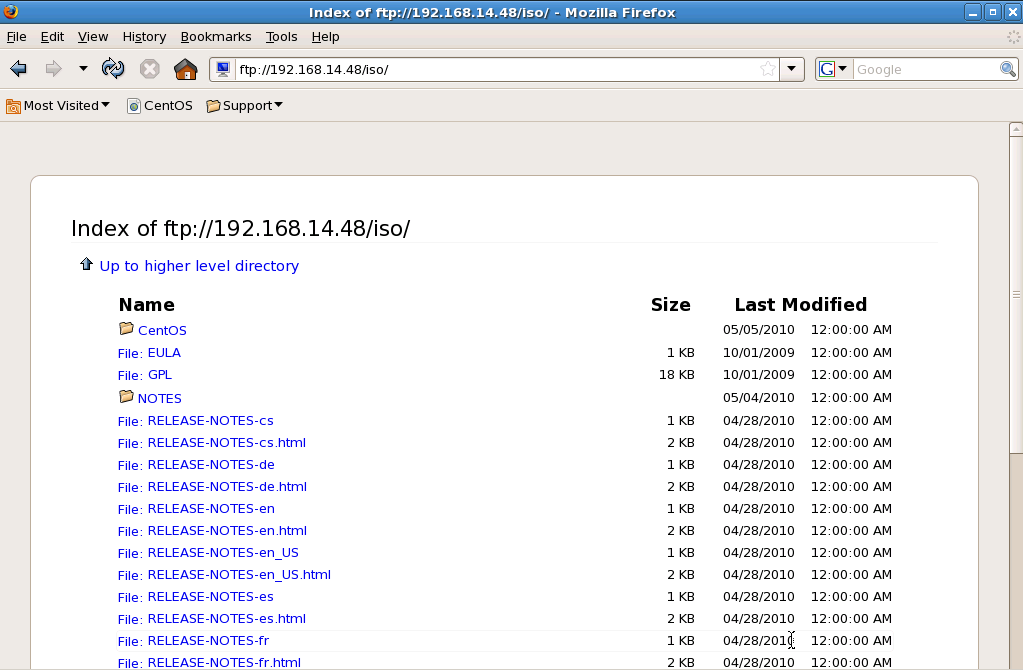Focus the Google search field
Viewport: 1023px width, 670px height.
coord(926,69)
